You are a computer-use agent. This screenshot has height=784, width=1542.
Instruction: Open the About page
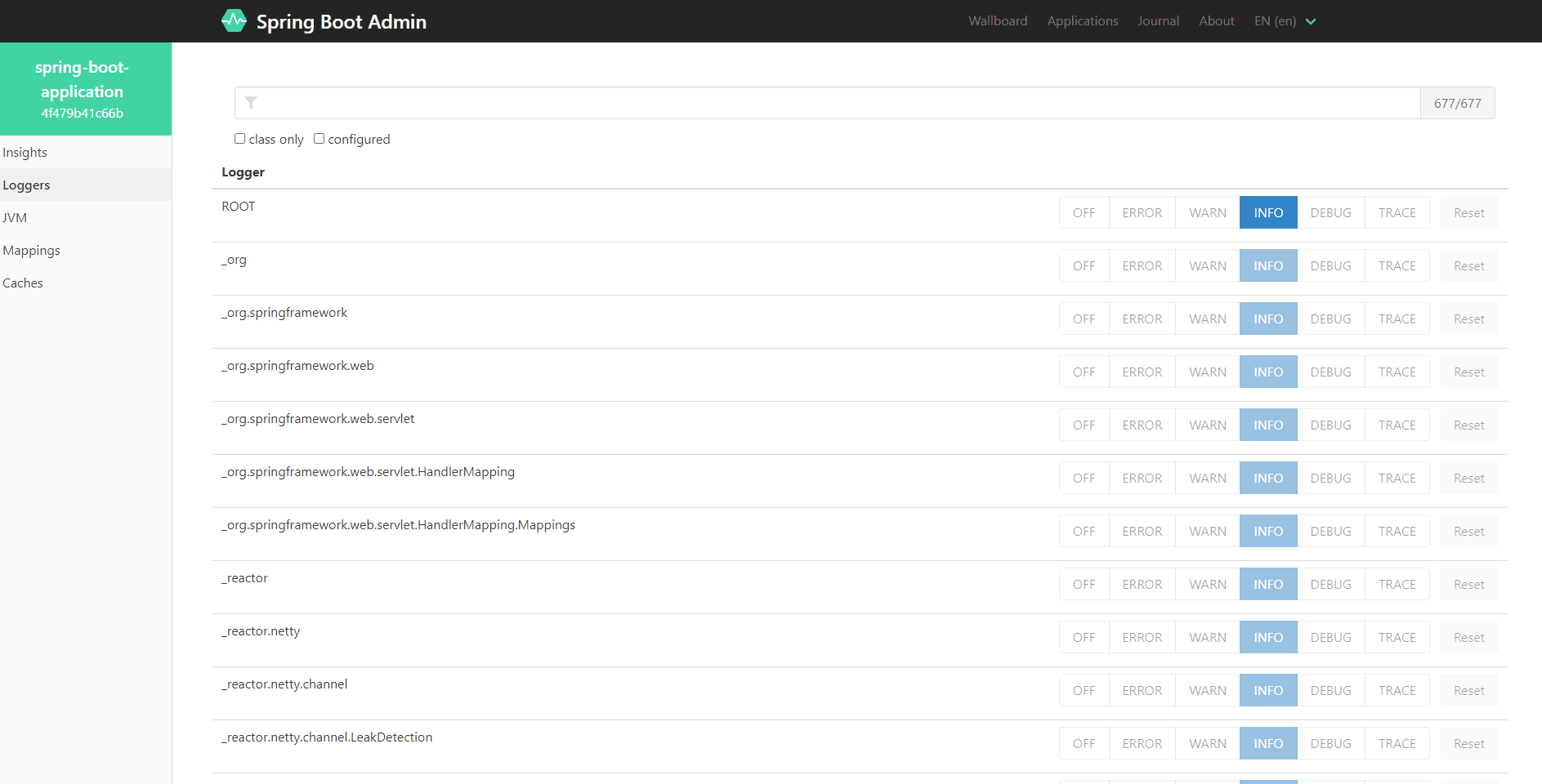click(1217, 21)
